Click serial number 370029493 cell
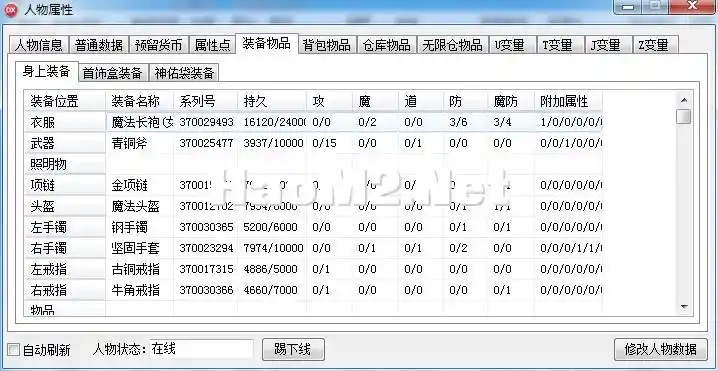718x371 pixels. 206,122
